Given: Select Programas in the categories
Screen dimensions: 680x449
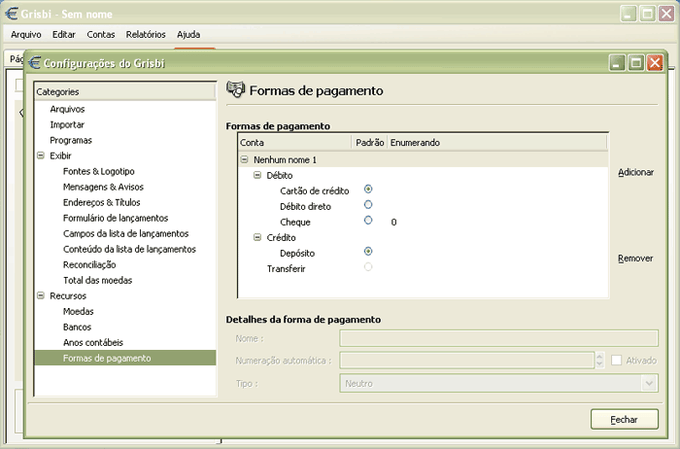Looking at the screenshot, I should 71,141.
